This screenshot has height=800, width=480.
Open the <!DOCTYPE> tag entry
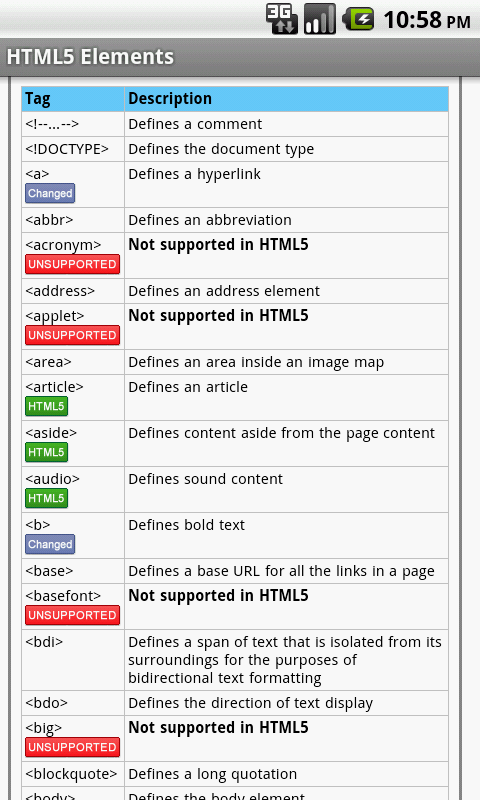67,149
